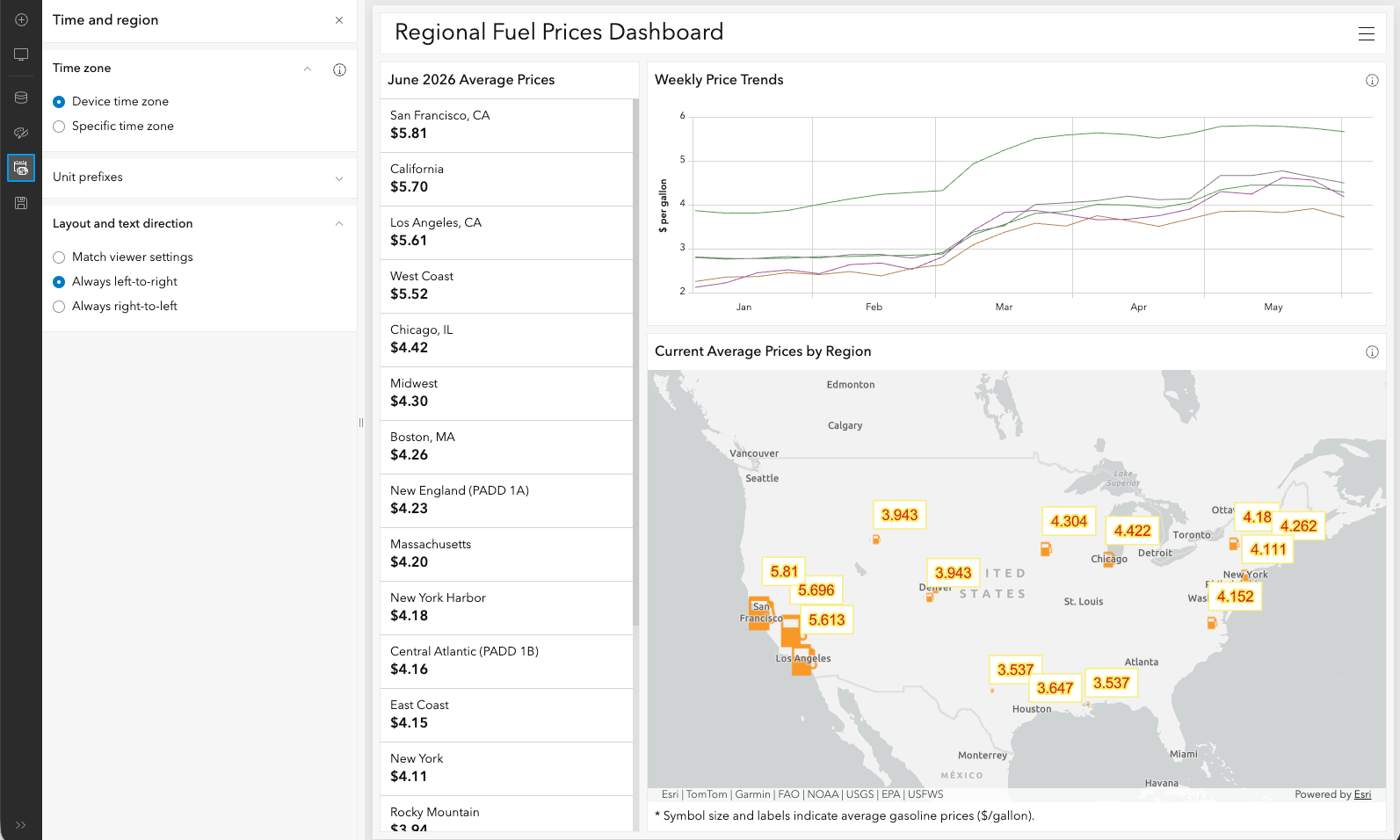Select Device time zone radio button
This screenshot has height=840, width=1400.
point(59,102)
